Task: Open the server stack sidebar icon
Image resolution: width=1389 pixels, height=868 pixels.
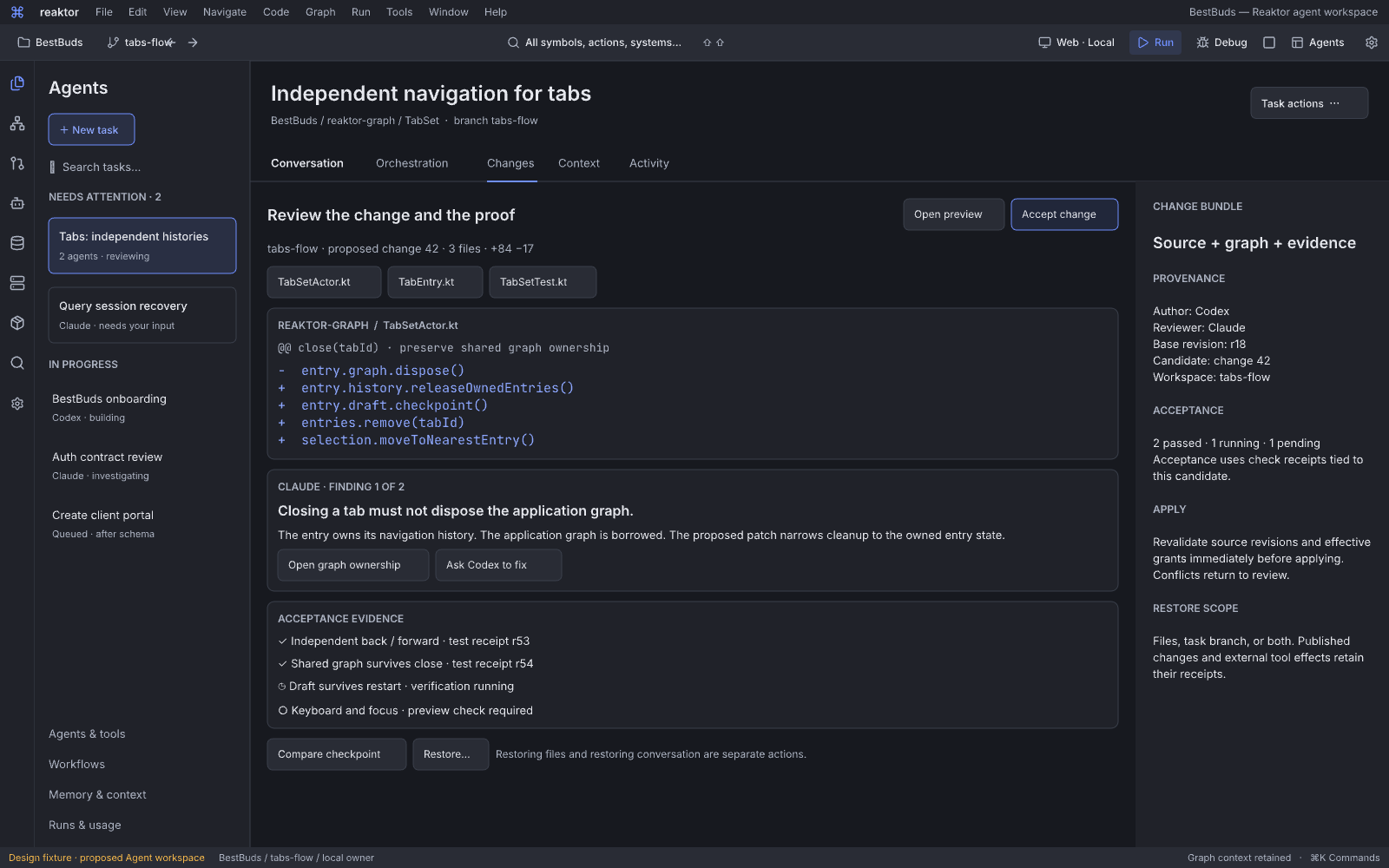Action: [17, 283]
